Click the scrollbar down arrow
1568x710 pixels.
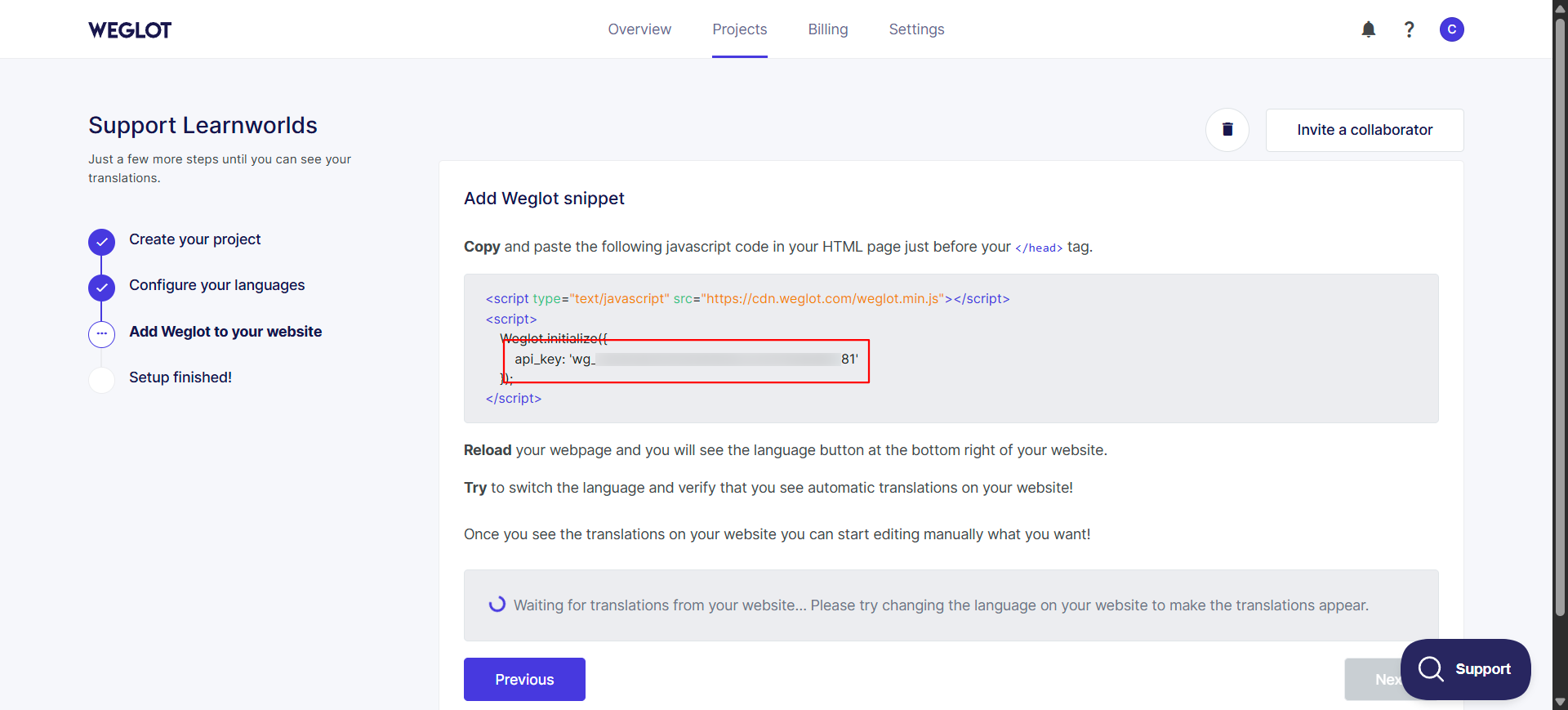(x=1560, y=702)
